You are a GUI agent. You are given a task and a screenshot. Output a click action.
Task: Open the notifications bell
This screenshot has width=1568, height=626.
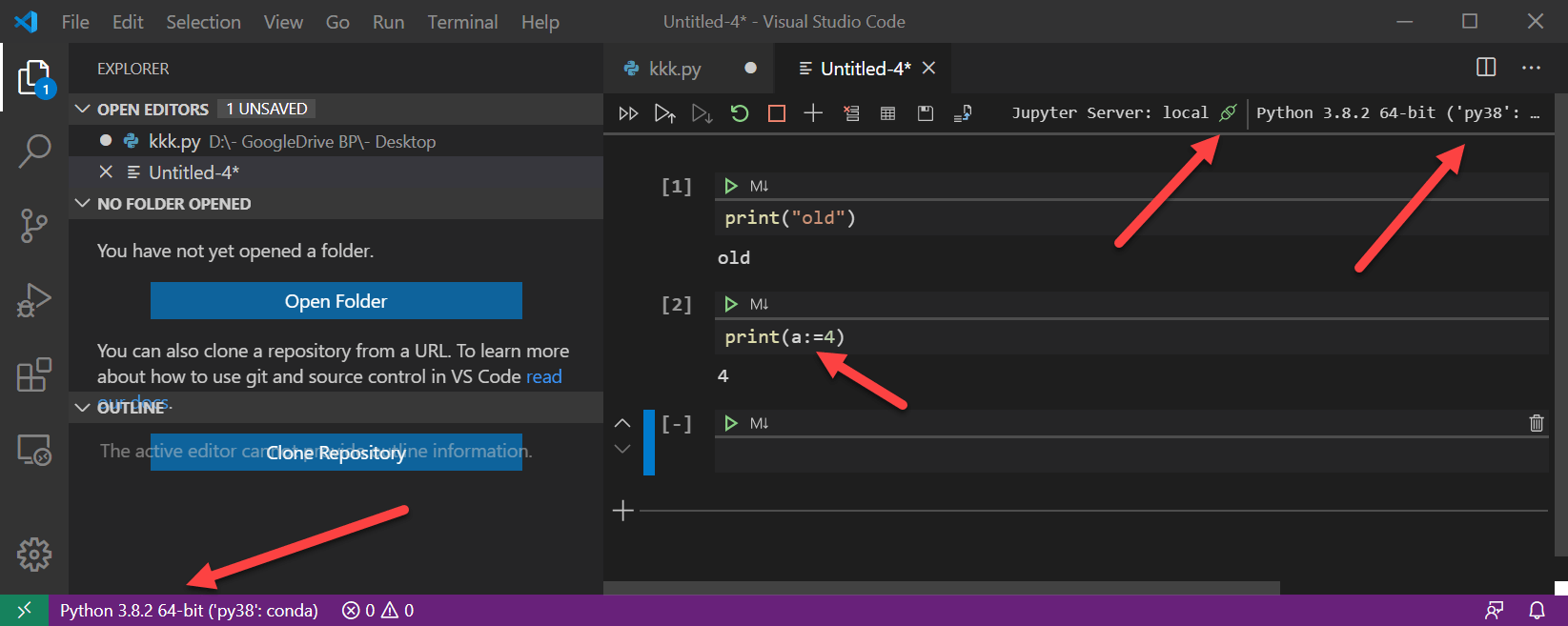pyautogui.click(x=1537, y=610)
